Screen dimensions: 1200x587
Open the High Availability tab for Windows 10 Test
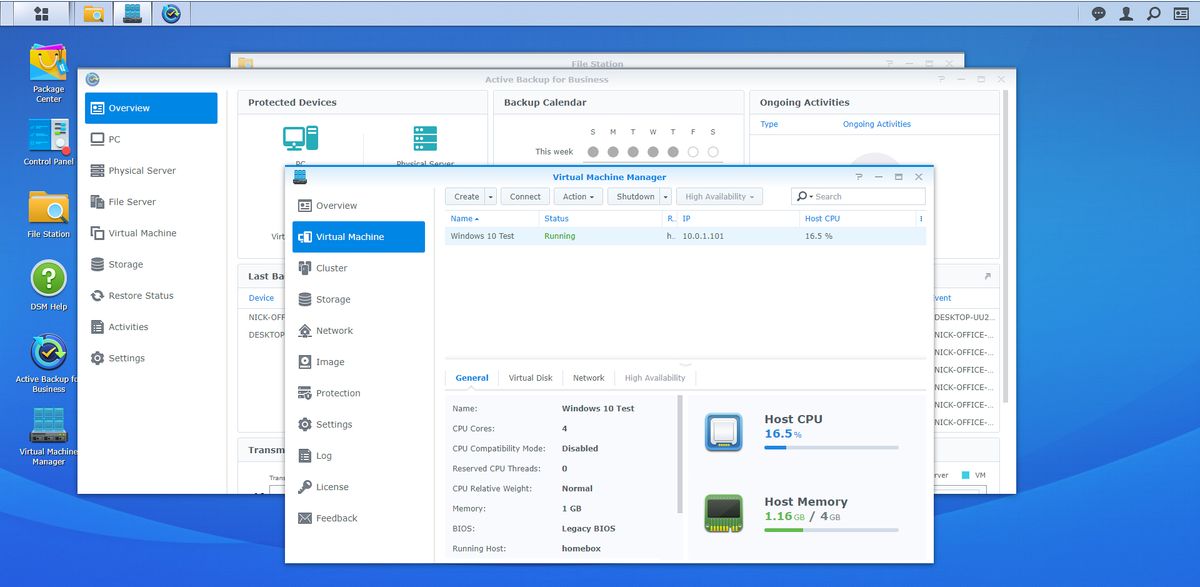pos(655,377)
